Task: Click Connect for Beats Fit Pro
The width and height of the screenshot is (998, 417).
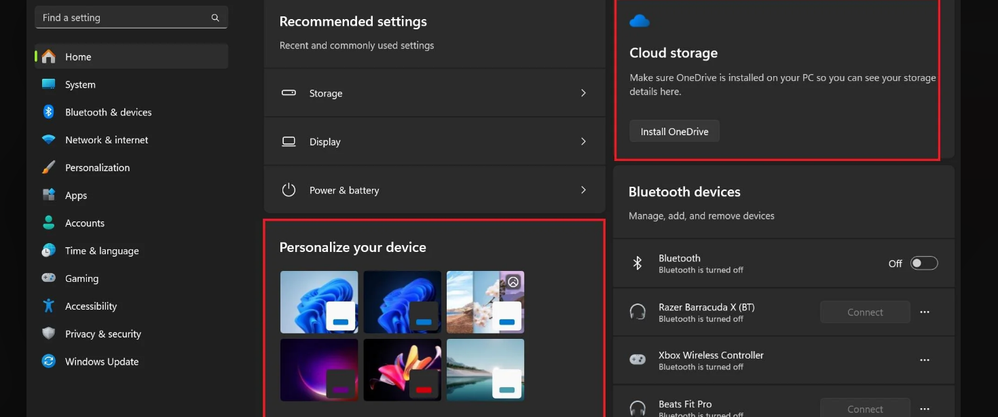Action: (x=864, y=407)
